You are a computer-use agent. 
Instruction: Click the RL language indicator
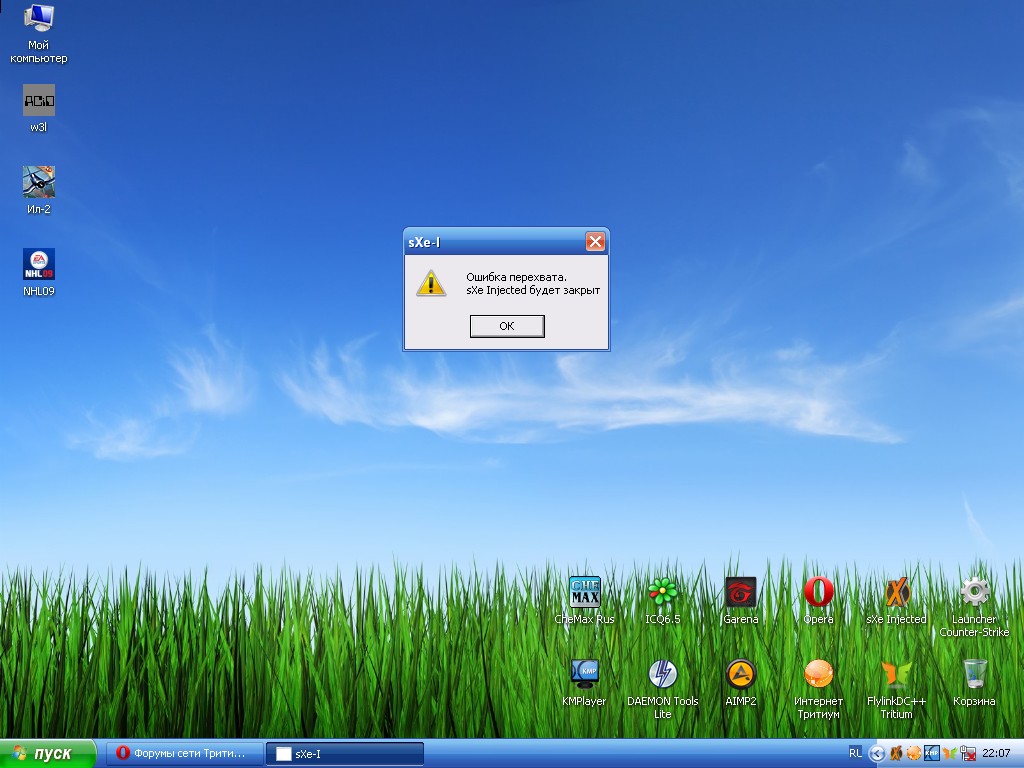tap(856, 753)
